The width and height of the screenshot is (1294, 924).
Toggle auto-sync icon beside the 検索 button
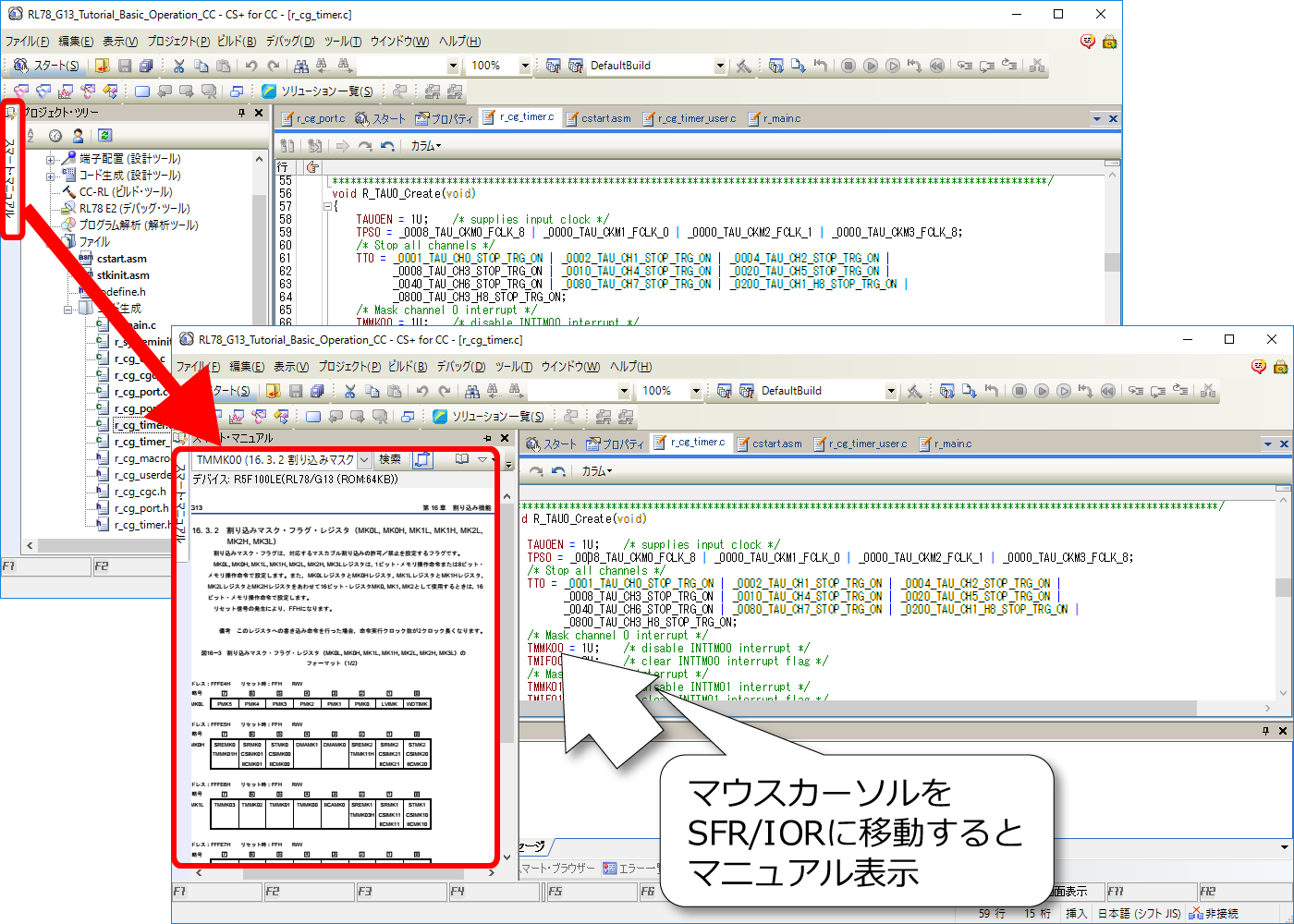click(422, 459)
